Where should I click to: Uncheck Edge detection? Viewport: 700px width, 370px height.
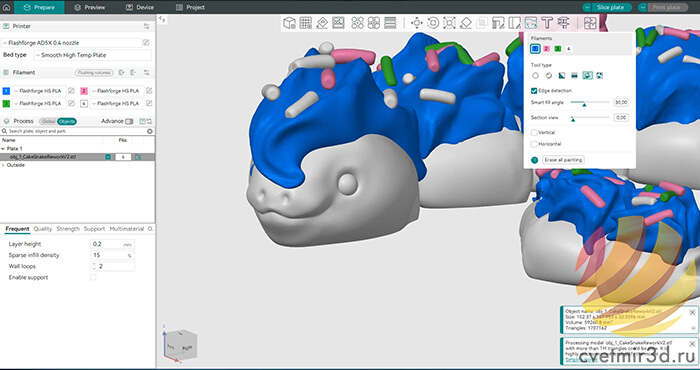(x=534, y=91)
